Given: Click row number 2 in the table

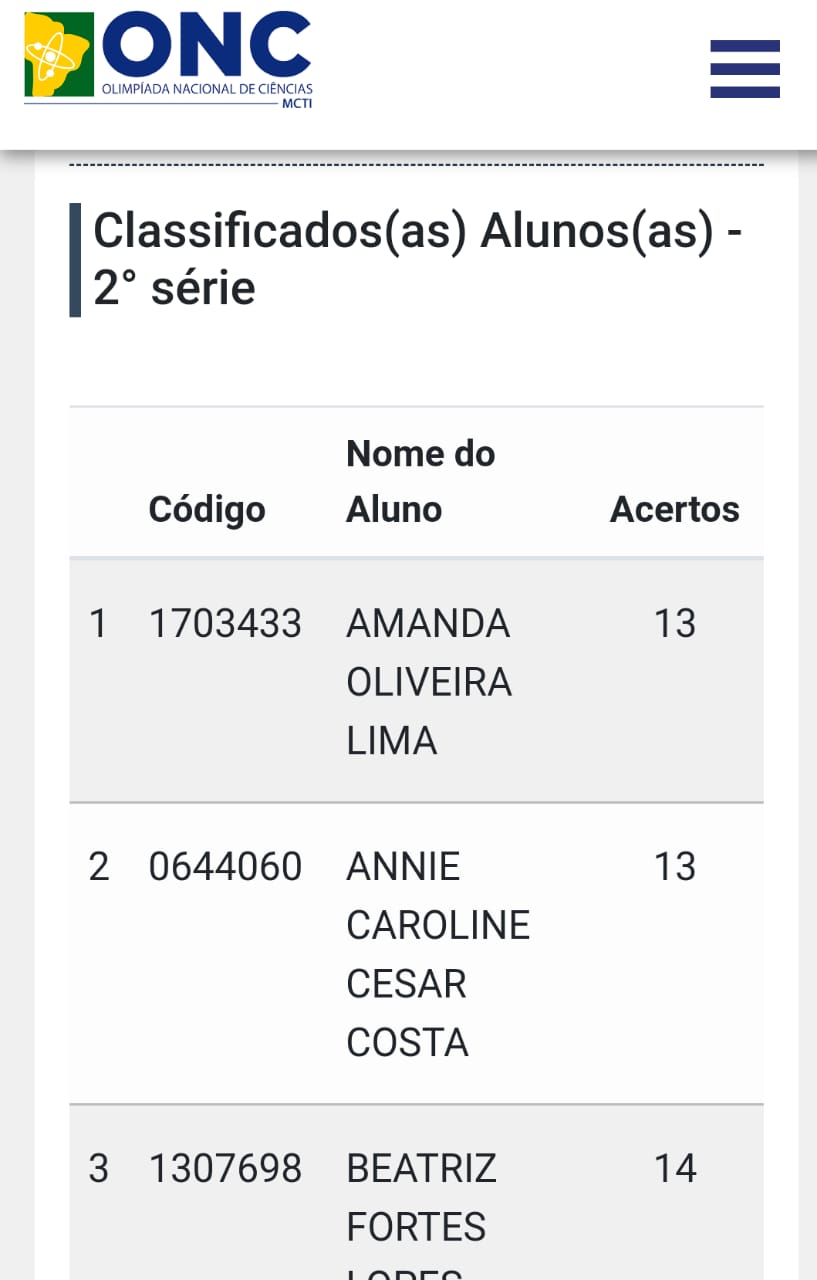Looking at the screenshot, I should tap(98, 867).
